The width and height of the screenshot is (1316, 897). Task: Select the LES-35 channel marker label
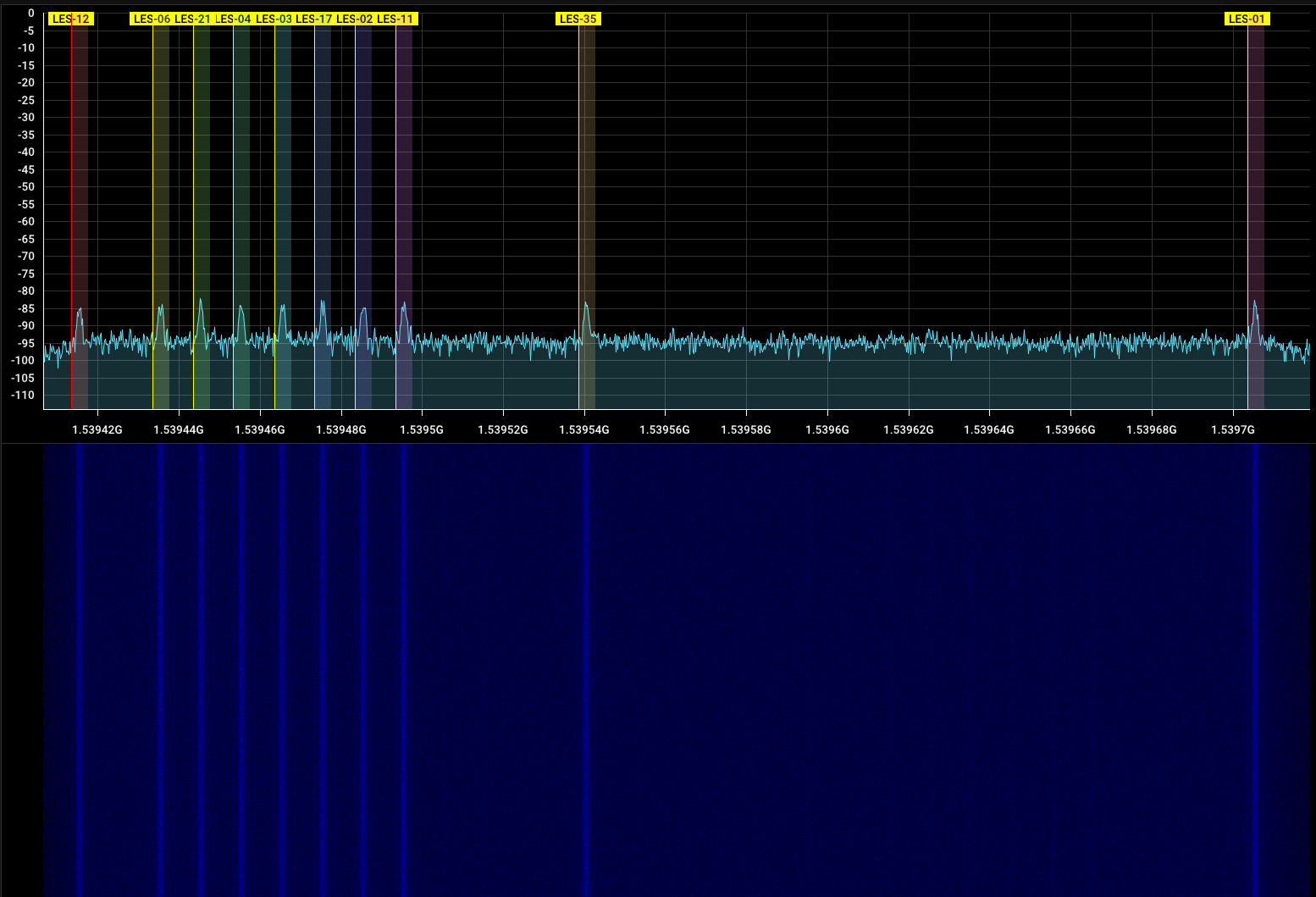click(x=578, y=19)
